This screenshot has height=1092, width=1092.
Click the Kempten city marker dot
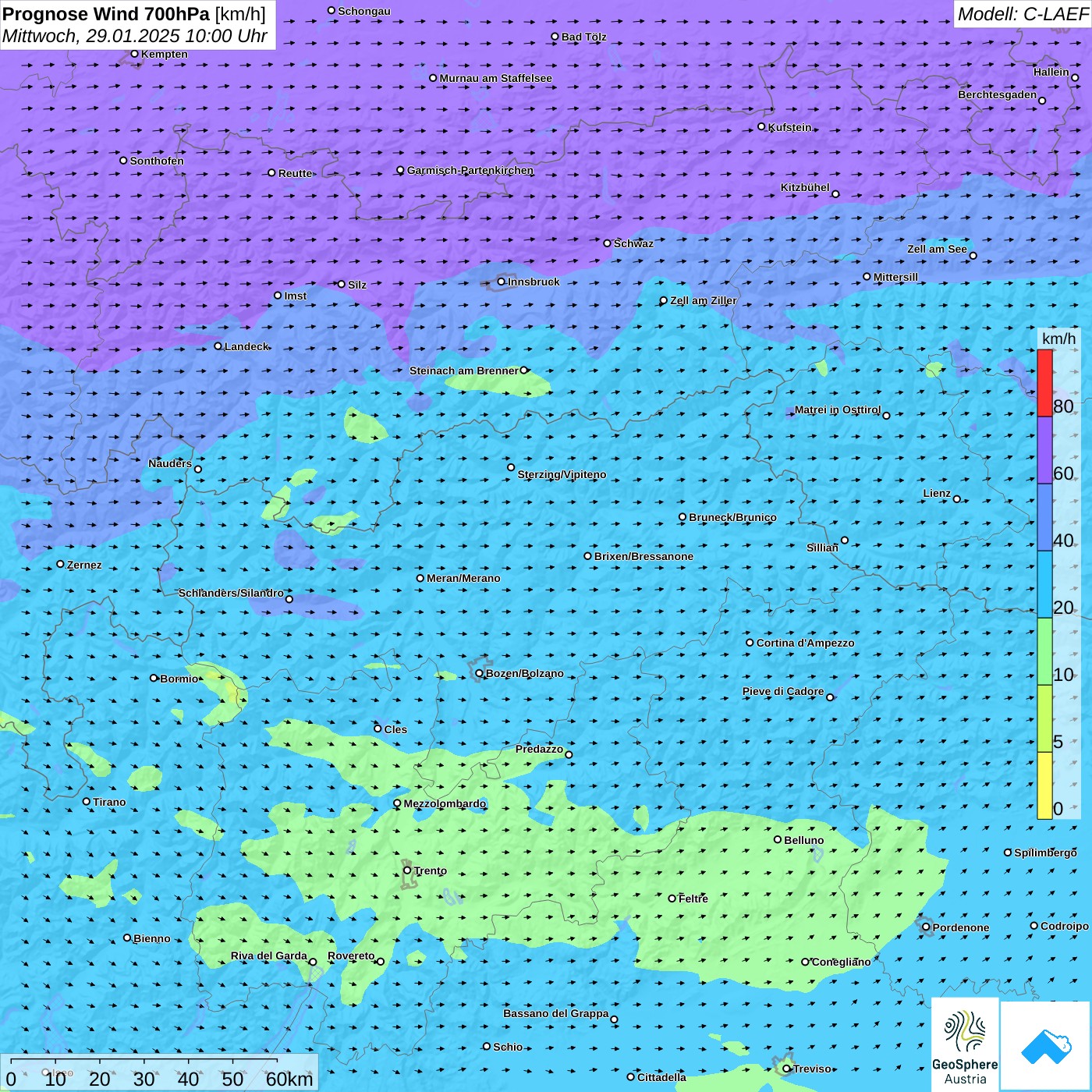tap(134, 54)
